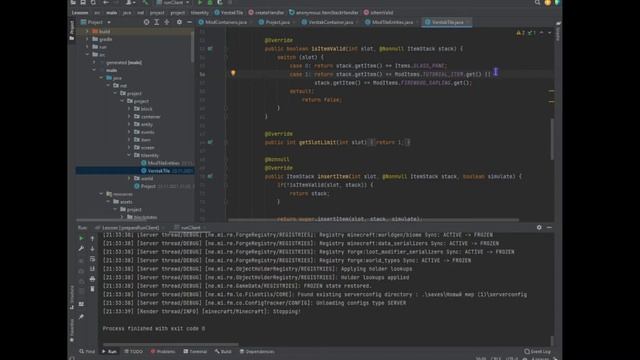Image resolution: width=640 pixels, height=360 pixels.
Task: Toggle the Structure tool window strip button
Action: click(72, 297)
